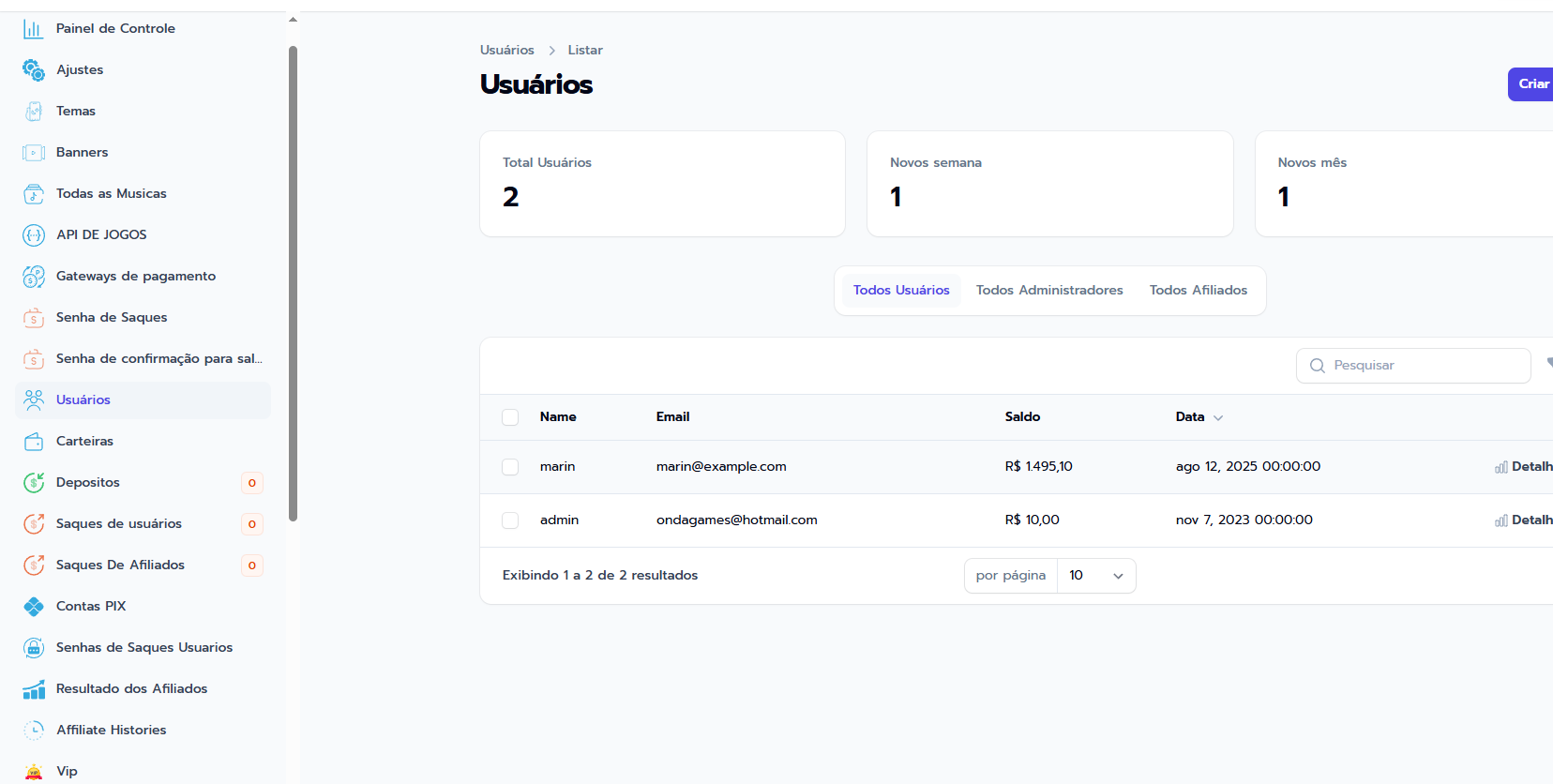1553x784 pixels.
Task: Click the Senha de confirmação icon
Action: (x=34, y=359)
